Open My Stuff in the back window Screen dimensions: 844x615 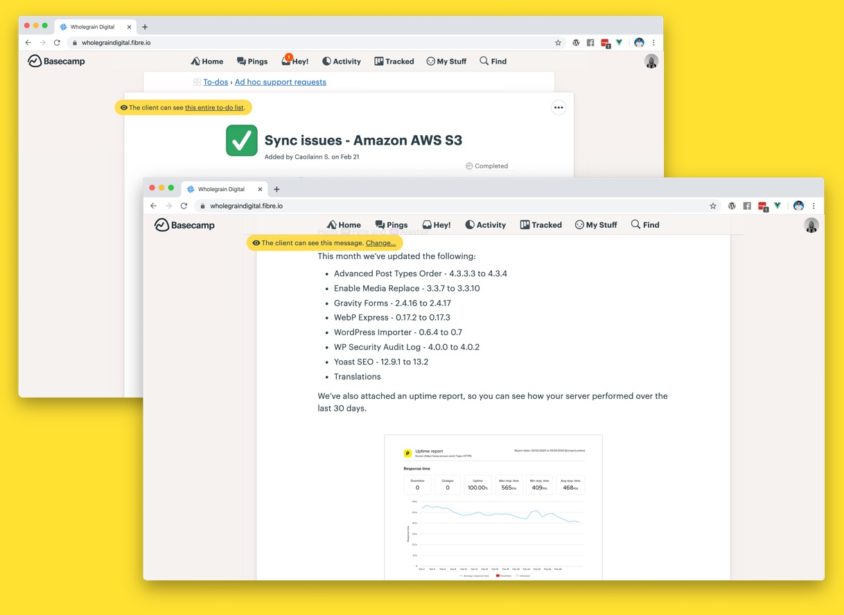[x=446, y=61]
